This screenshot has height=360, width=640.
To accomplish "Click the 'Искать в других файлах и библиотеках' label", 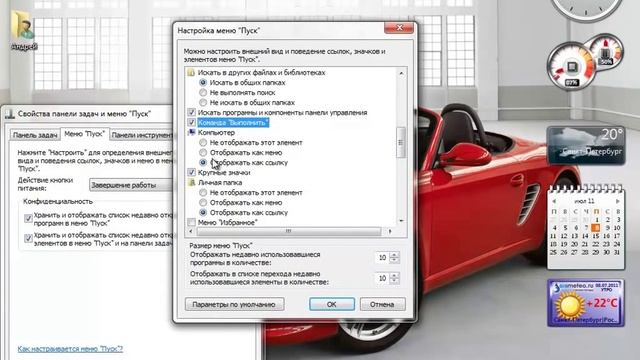I will pyautogui.click(x=262, y=73).
